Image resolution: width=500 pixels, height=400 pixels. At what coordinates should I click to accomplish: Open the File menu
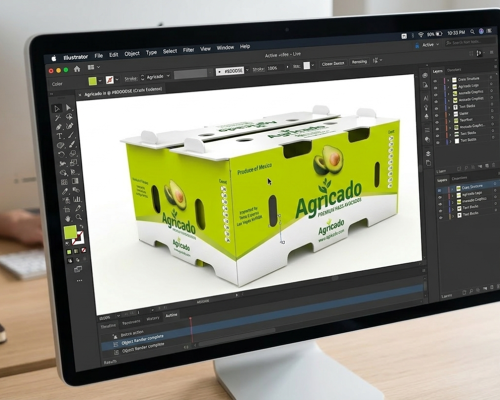coord(98,56)
